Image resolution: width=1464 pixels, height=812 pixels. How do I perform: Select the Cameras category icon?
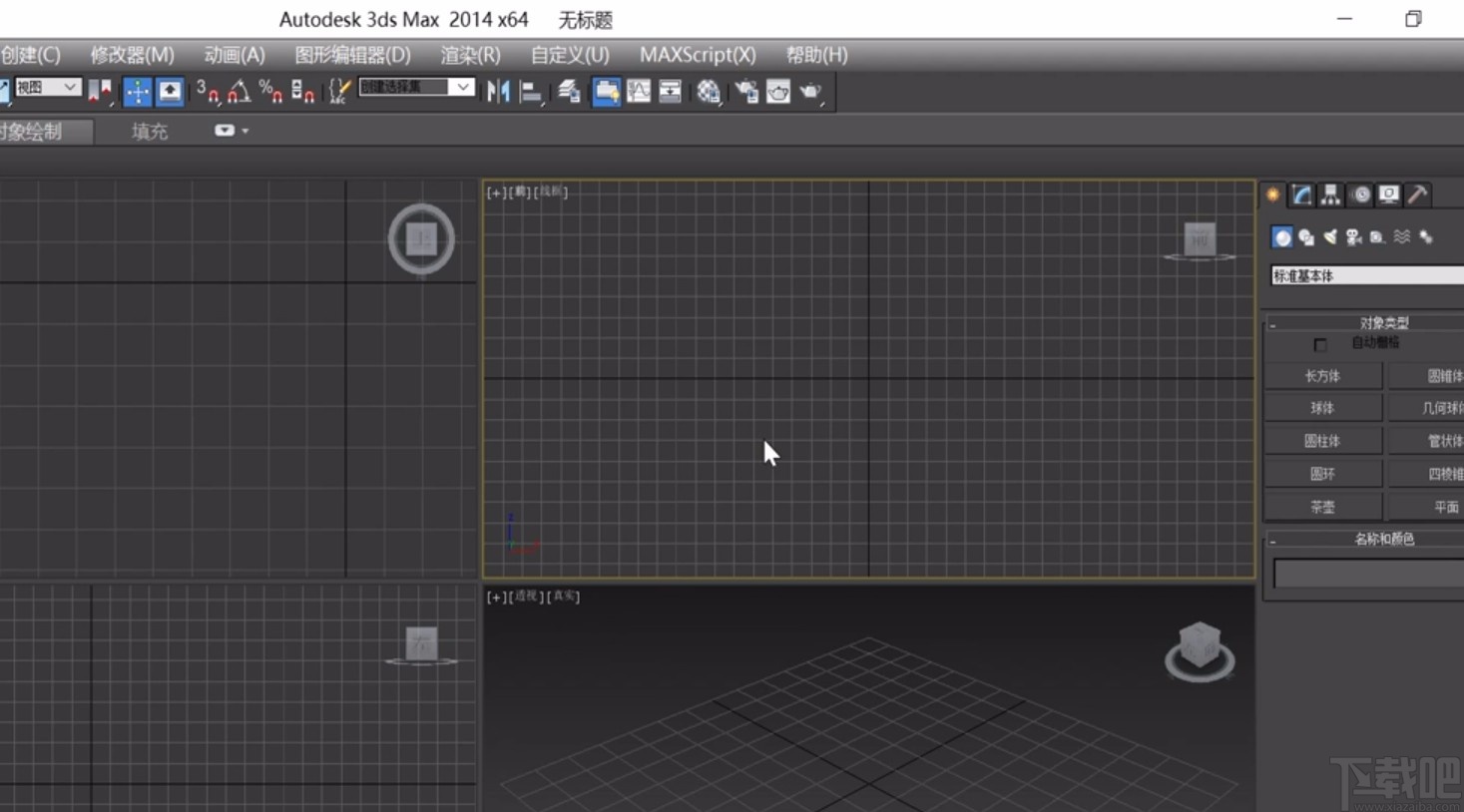point(1354,236)
